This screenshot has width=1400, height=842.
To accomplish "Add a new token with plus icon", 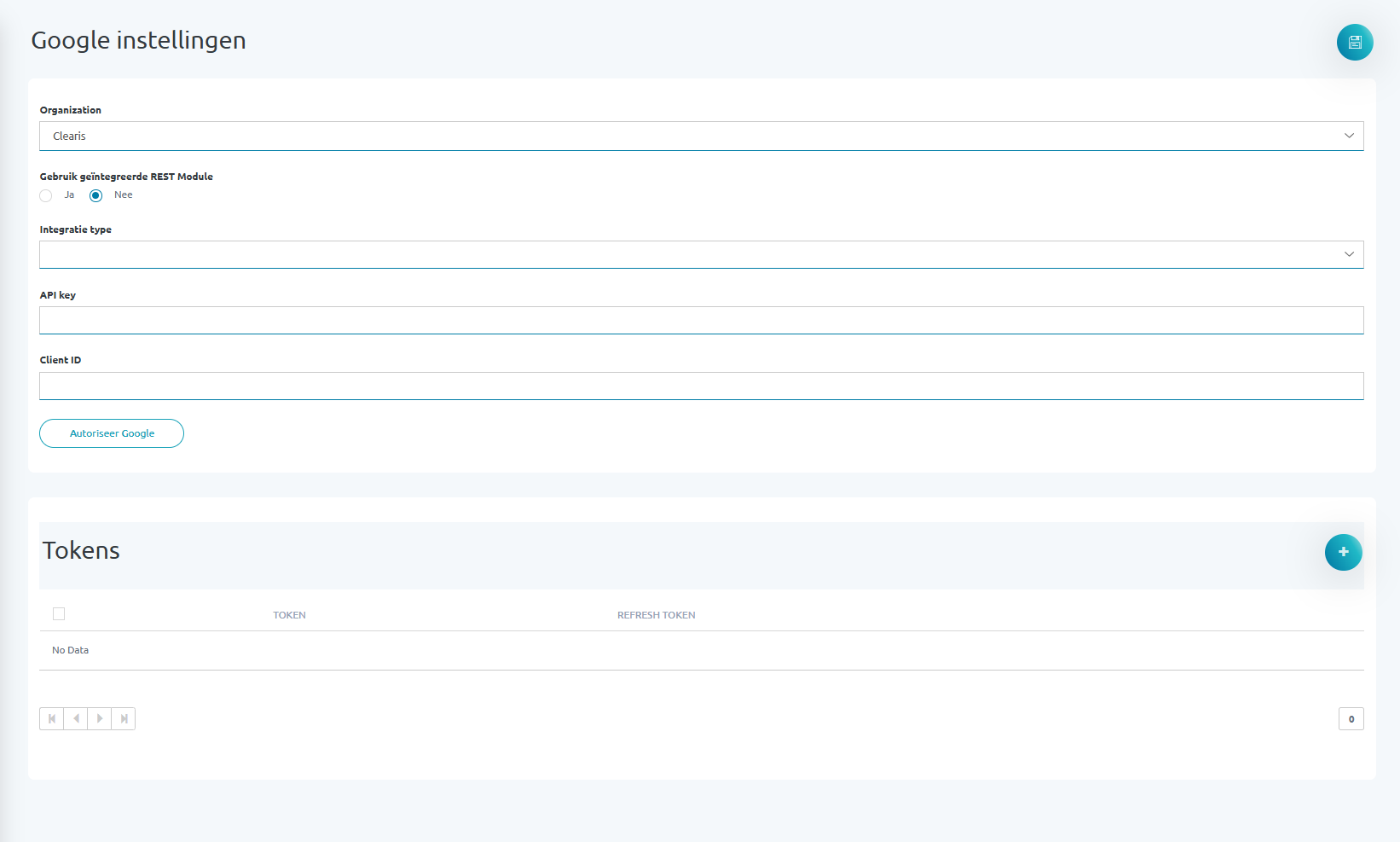I will click(1343, 552).
